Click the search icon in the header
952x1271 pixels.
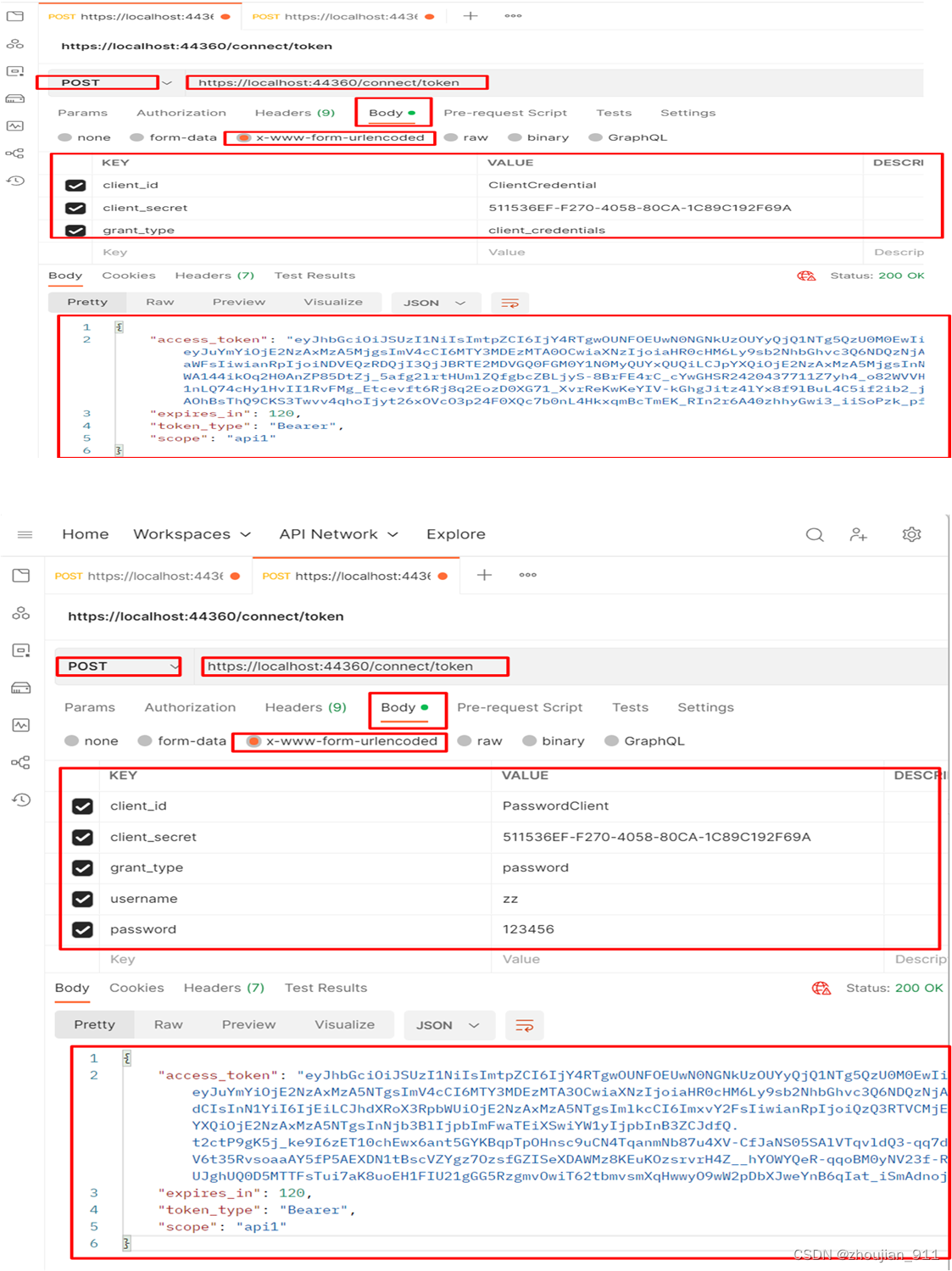coord(814,534)
